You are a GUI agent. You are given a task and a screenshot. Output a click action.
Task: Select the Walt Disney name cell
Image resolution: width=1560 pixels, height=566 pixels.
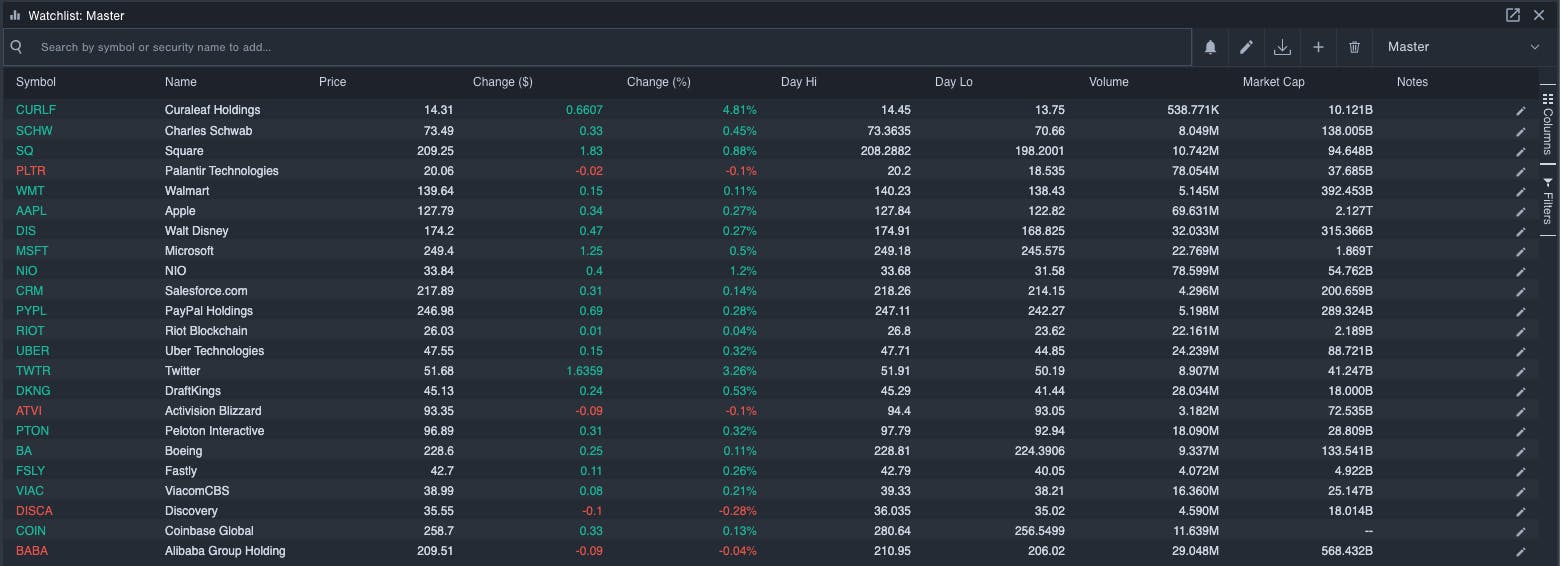coord(197,231)
